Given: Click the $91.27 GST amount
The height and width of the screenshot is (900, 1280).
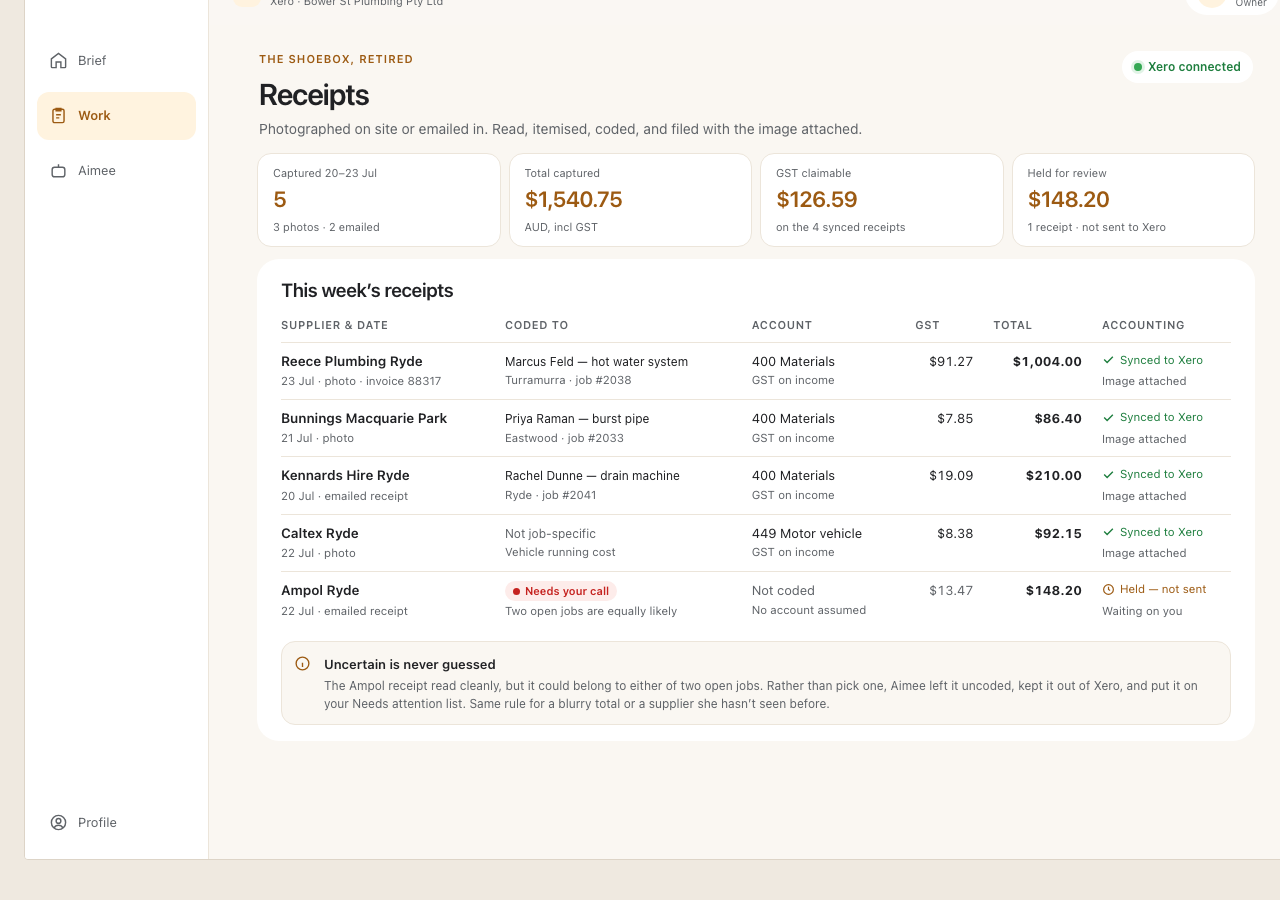Looking at the screenshot, I should 951,361.
